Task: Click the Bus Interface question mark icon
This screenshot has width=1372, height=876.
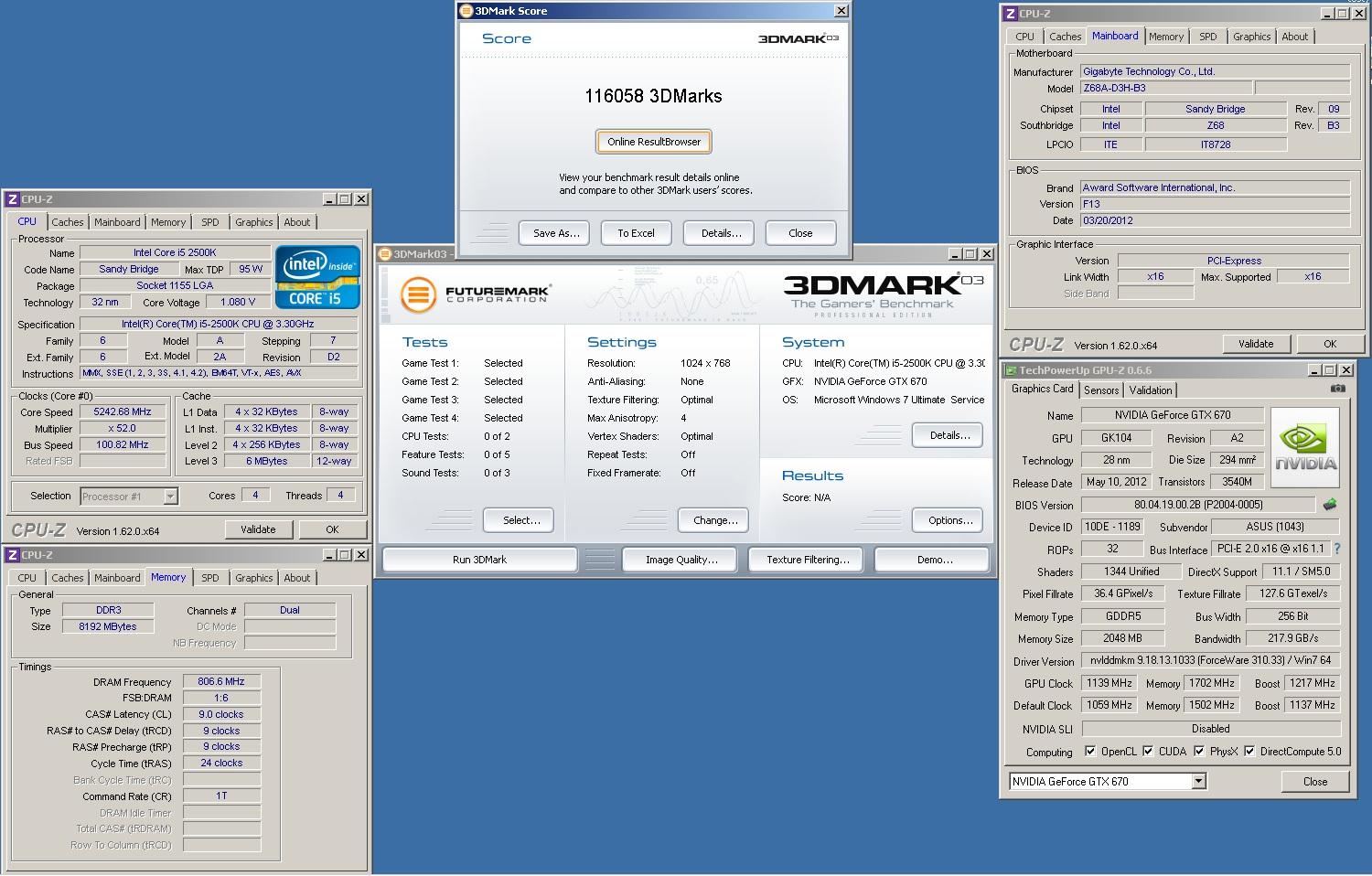Action: coord(1337,549)
